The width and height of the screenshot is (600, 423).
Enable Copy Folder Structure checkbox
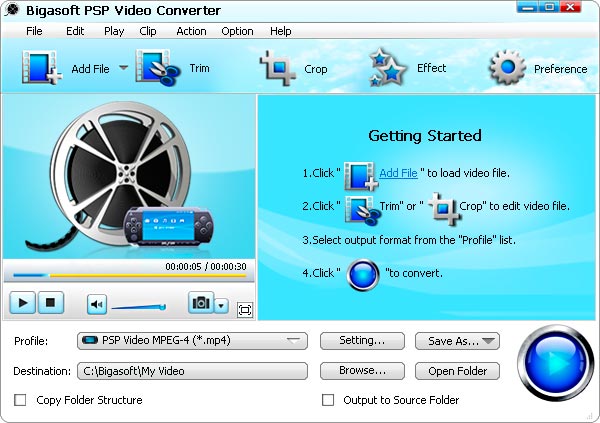pos(20,400)
